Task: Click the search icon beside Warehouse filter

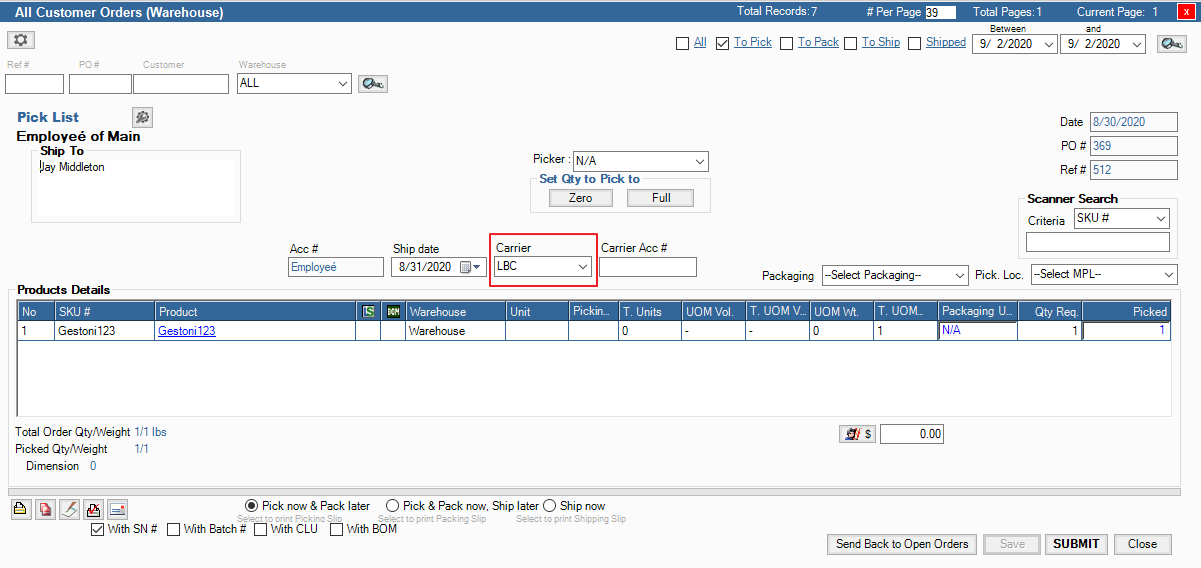Action: [x=372, y=84]
